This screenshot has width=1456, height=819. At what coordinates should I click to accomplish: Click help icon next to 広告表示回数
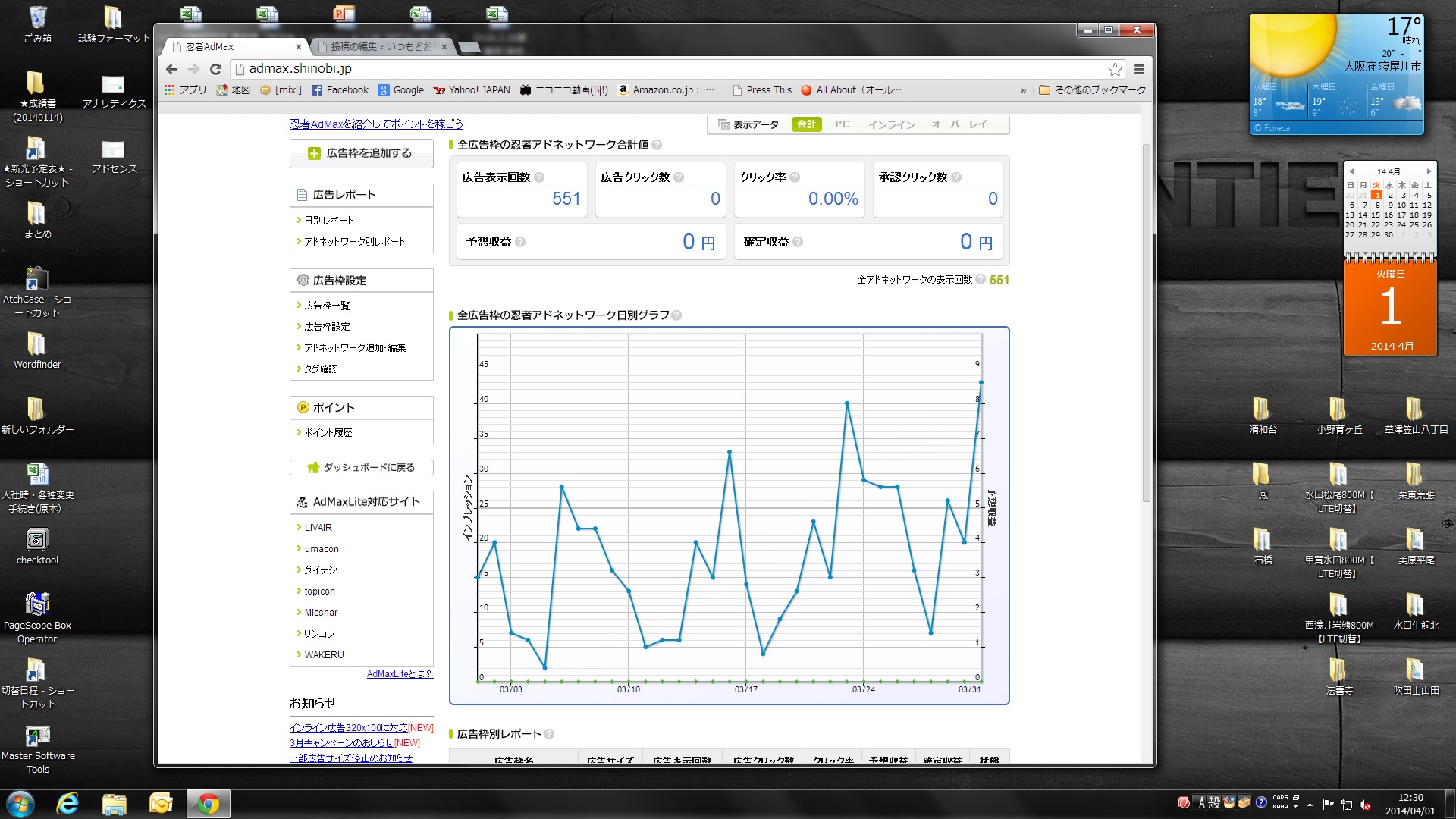click(539, 177)
